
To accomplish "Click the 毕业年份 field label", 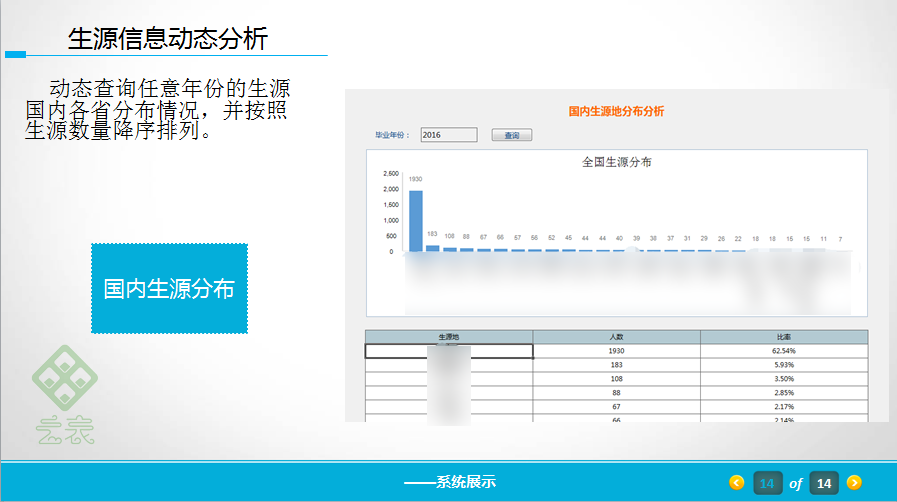I will 392,135.
